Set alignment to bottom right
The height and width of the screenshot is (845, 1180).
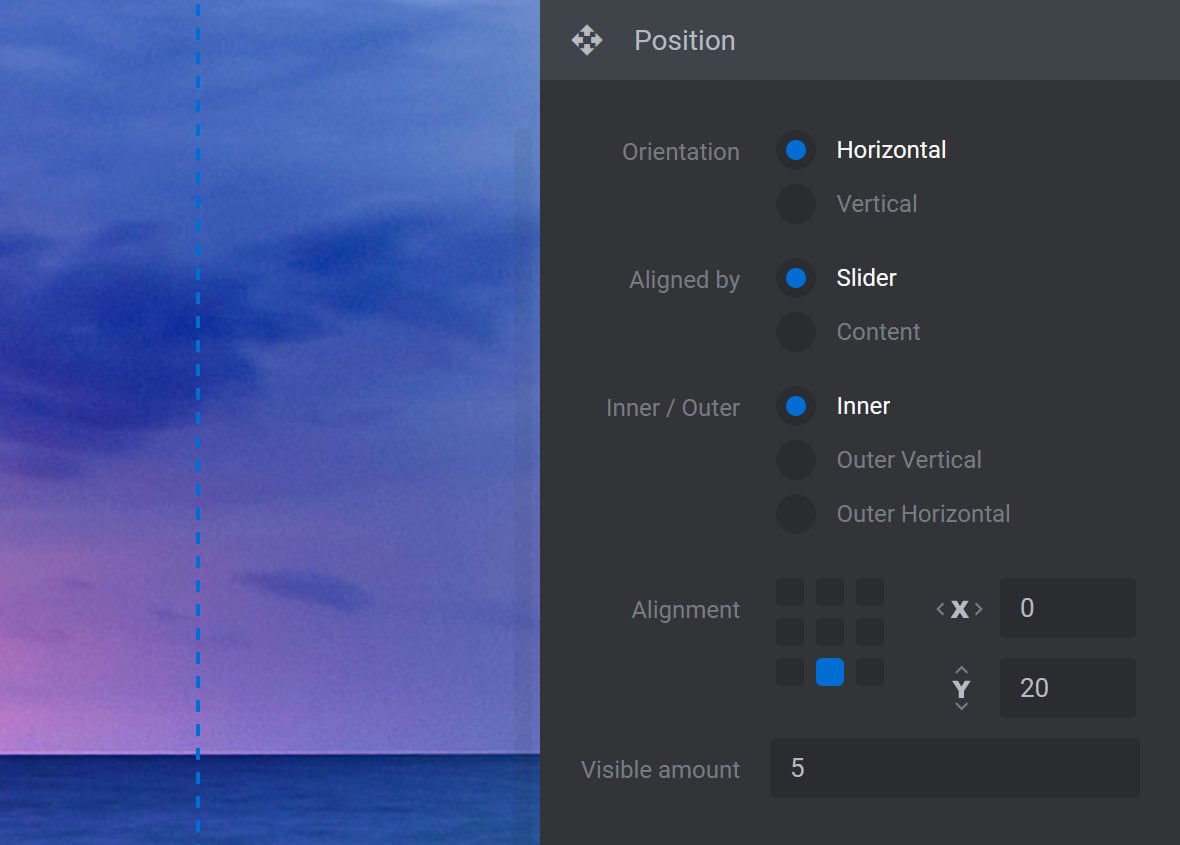click(x=869, y=672)
